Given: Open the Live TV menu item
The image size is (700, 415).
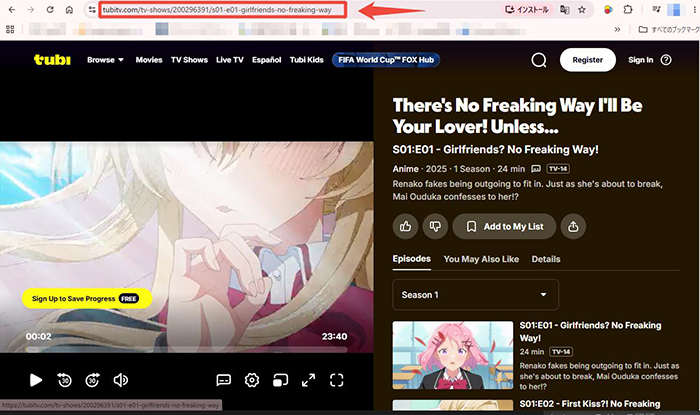Looking at the screenshot, I should click(x=230, y=60).
